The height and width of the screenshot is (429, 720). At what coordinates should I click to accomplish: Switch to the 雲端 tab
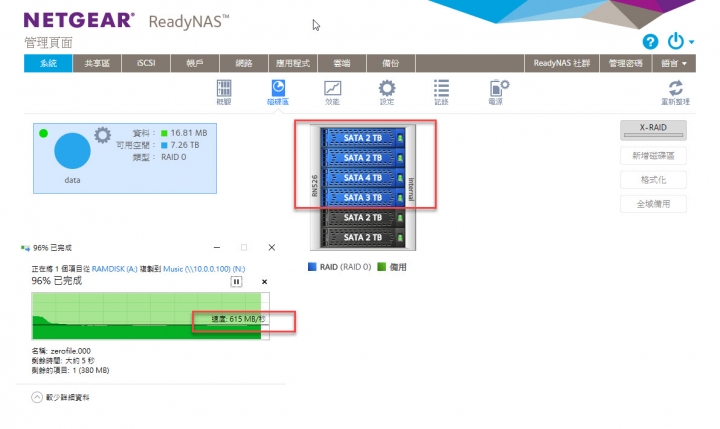(x=342, y=63)
